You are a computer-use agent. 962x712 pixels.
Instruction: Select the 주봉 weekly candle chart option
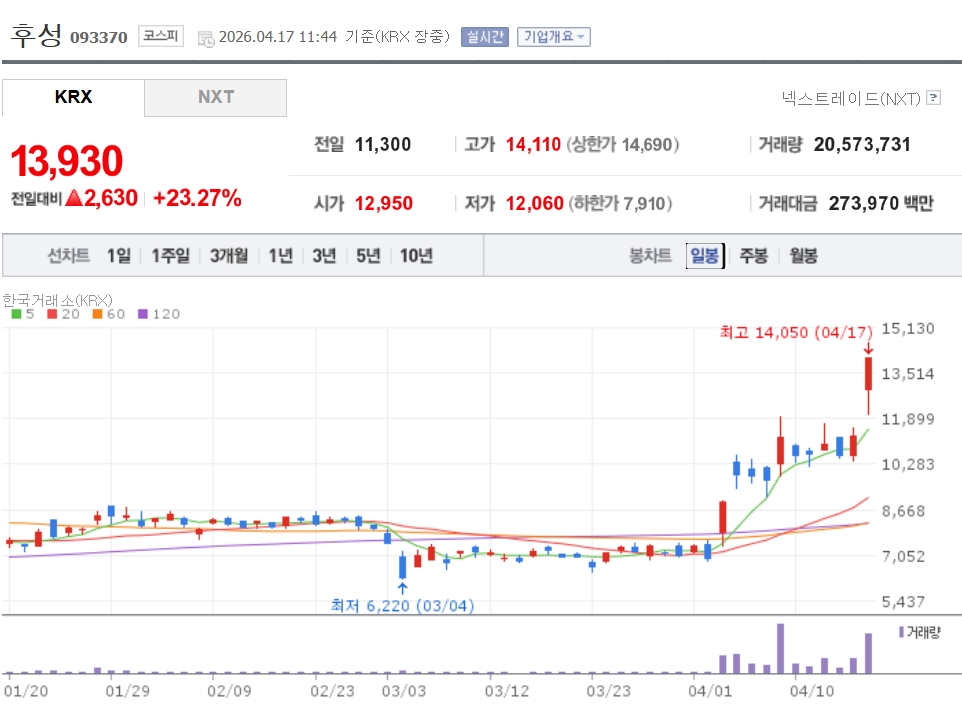point(753,256)
